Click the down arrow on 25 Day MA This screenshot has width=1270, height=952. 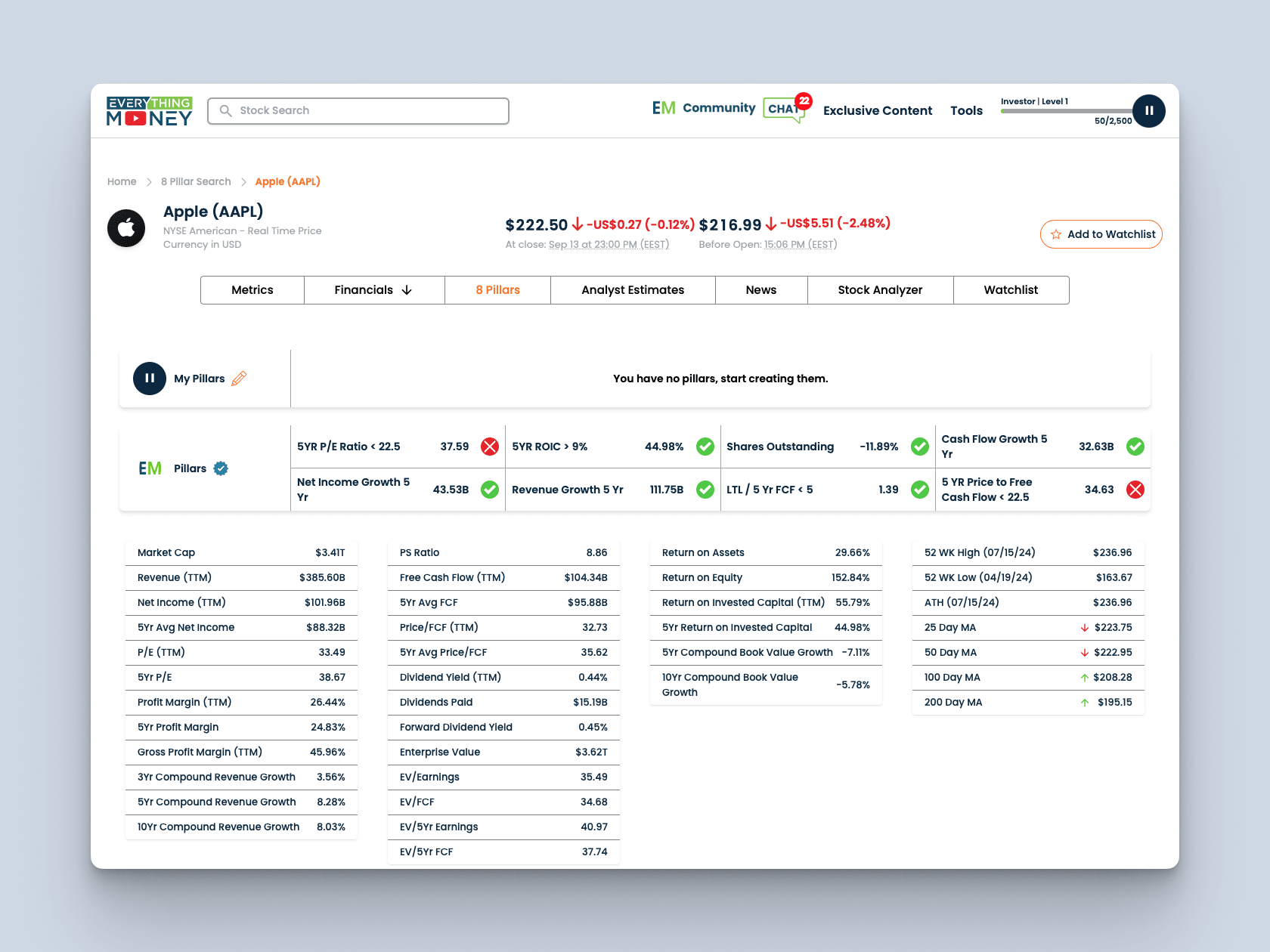(1085, 628)
